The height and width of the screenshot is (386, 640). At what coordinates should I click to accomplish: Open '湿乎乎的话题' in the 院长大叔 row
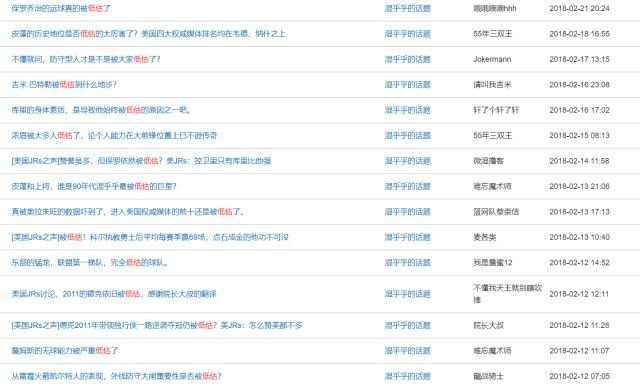pos(407,325)
